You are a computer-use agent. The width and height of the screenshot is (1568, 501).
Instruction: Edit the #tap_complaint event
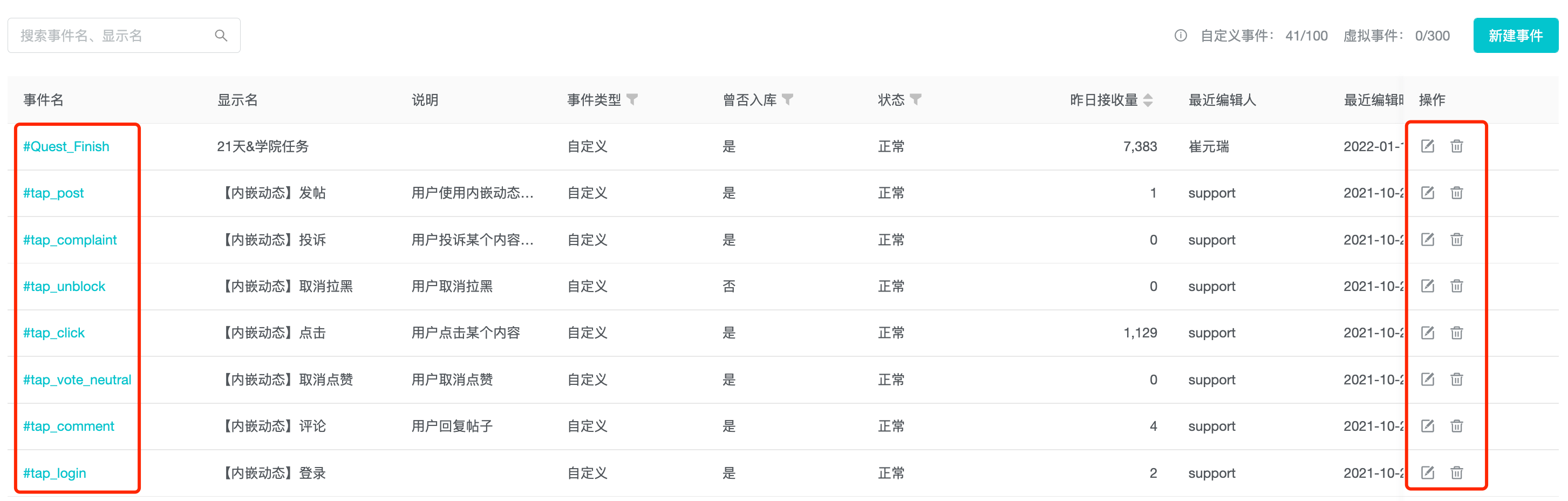tap(1427, 240)
